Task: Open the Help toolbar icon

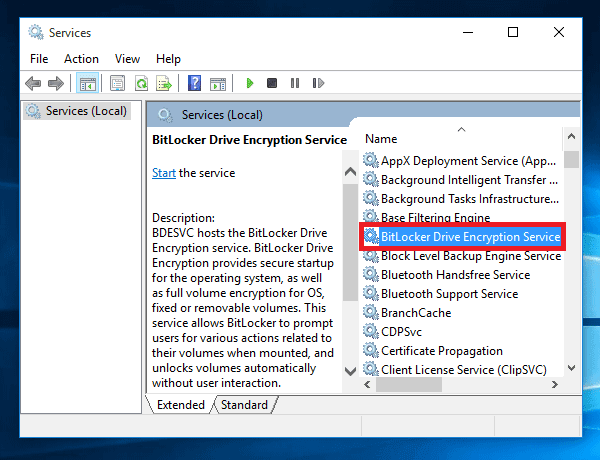Action: click(x=194, y=83)
